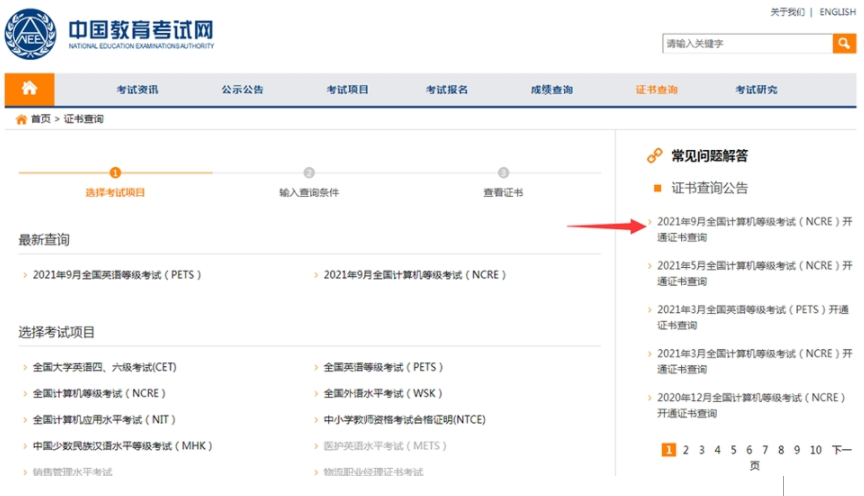Click step 1 circle 选择考试项目
Image resolution: width=864 pixels, height=496 pixels.
115,172
